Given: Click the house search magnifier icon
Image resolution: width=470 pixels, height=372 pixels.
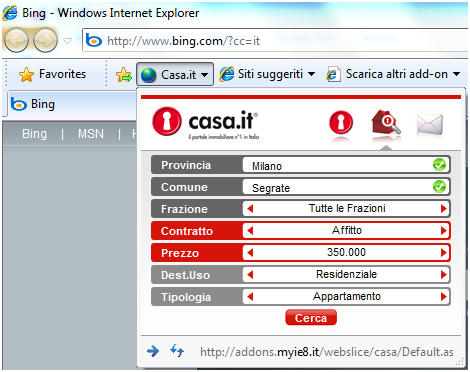Looking at the screenshot, I should [386, 123].
